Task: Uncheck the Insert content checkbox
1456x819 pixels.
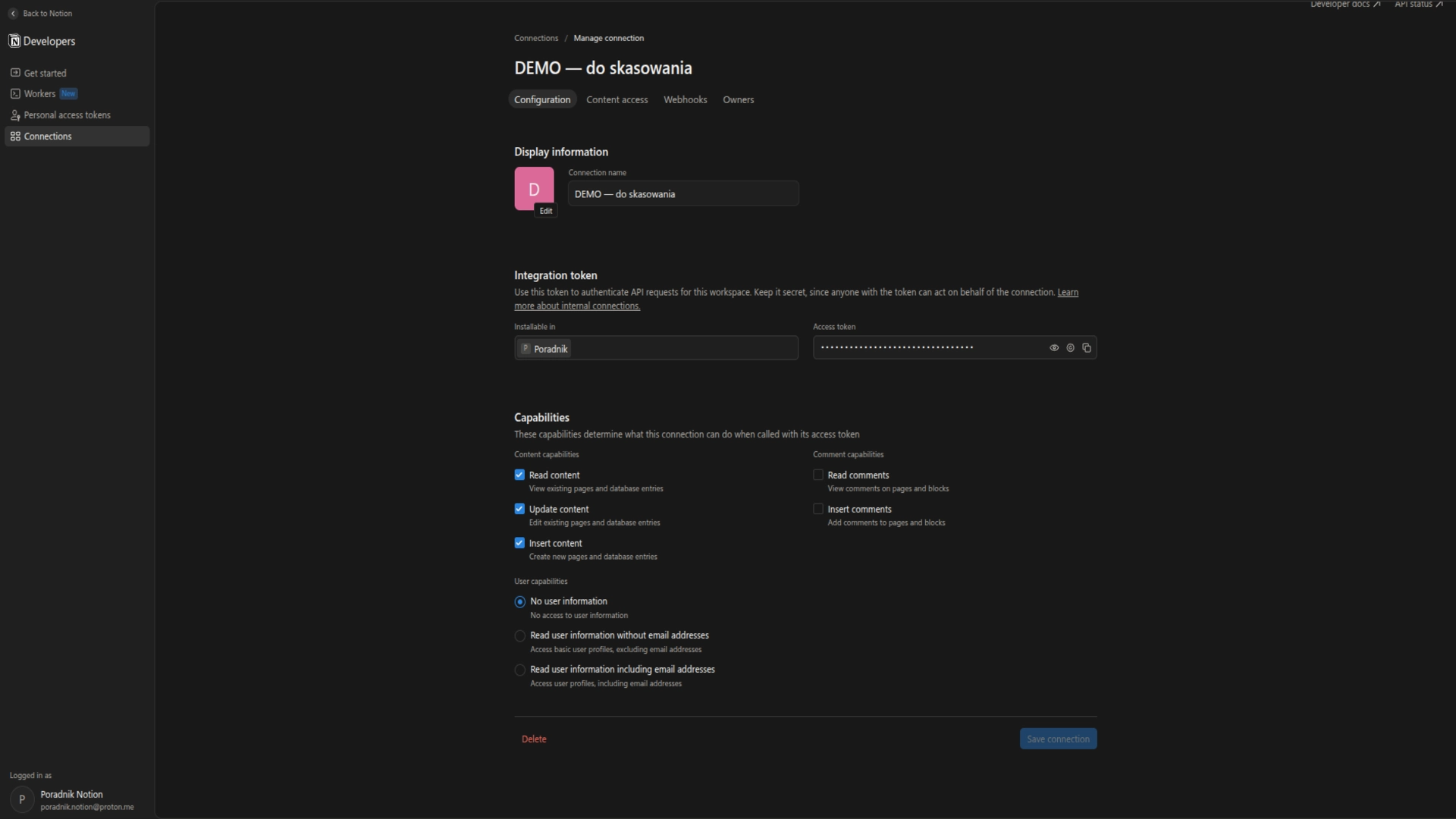Action: tap(519, 543)
